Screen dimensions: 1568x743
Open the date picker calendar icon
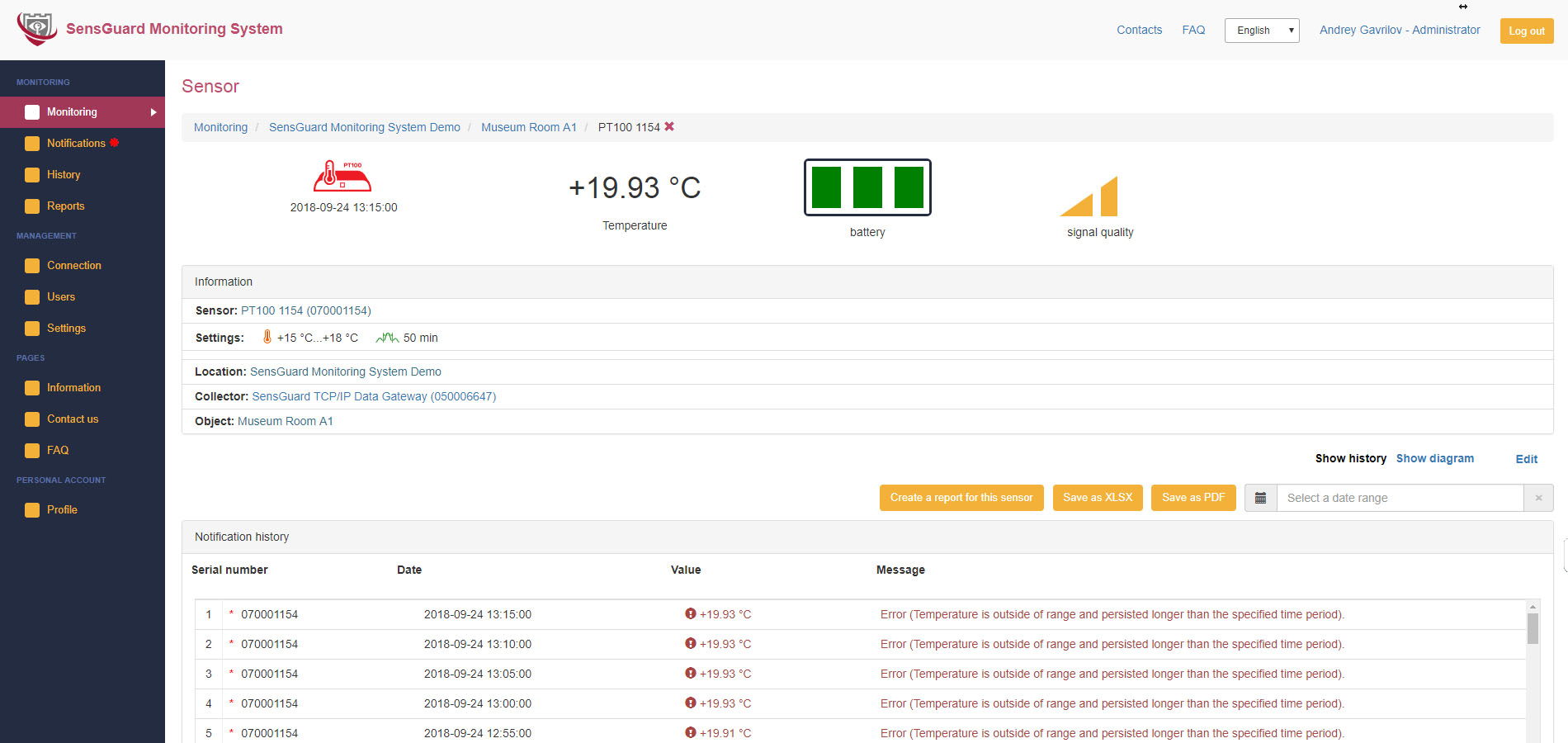pyautogui.click(x=1260, y=497)
